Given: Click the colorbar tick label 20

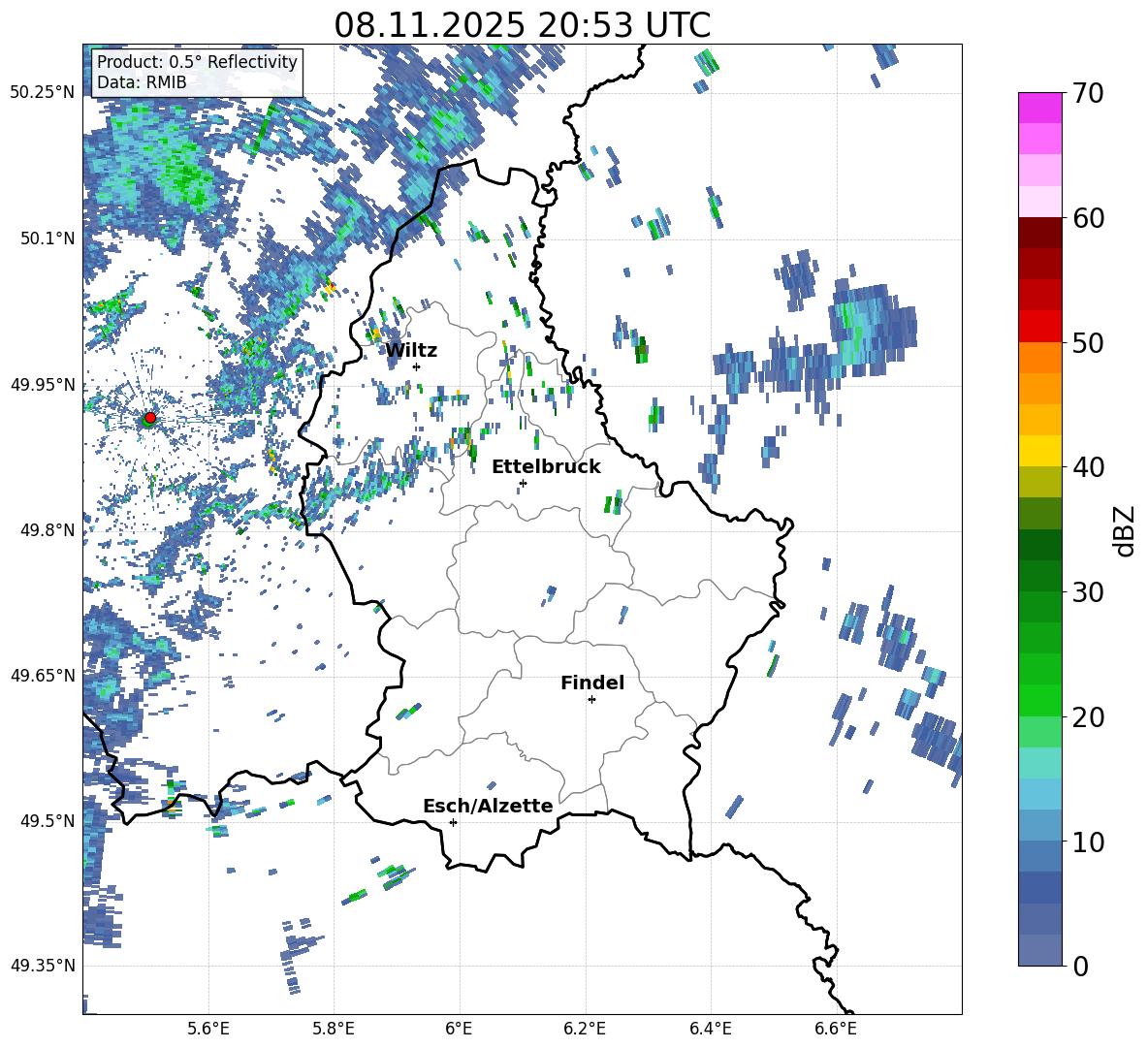Looking at the screenshot, I should coord(1088,717).
